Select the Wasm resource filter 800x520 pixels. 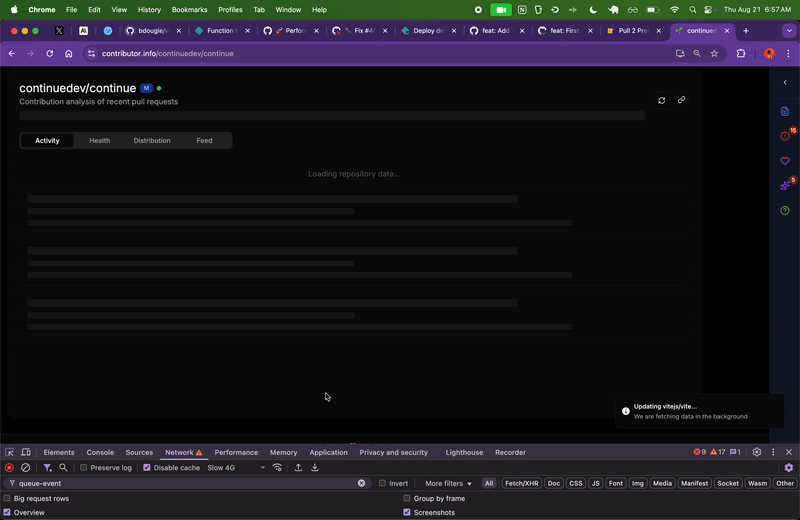[x=757, y=483]
